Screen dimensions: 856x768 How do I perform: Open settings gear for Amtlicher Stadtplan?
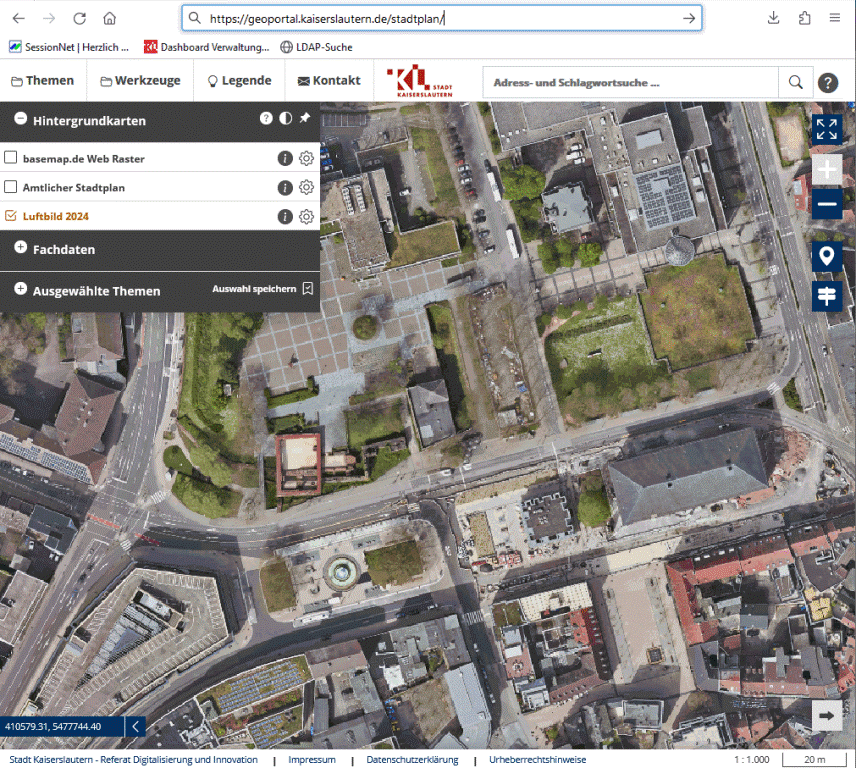tap(307, 187)
